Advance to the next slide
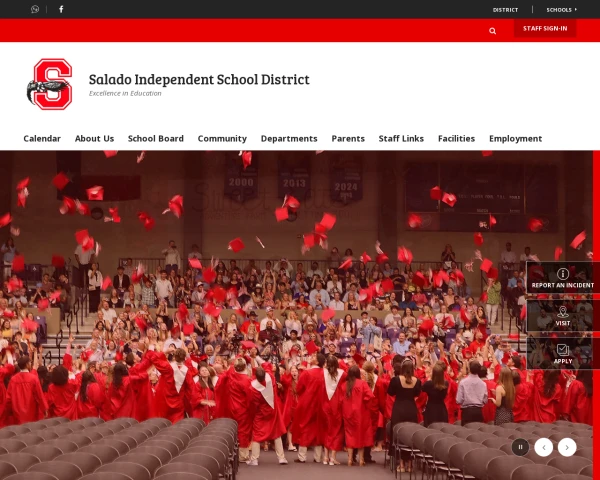Image resolution: width=600 pixels, height=480 pixels. pyautogui.click(x=567, y=447)
